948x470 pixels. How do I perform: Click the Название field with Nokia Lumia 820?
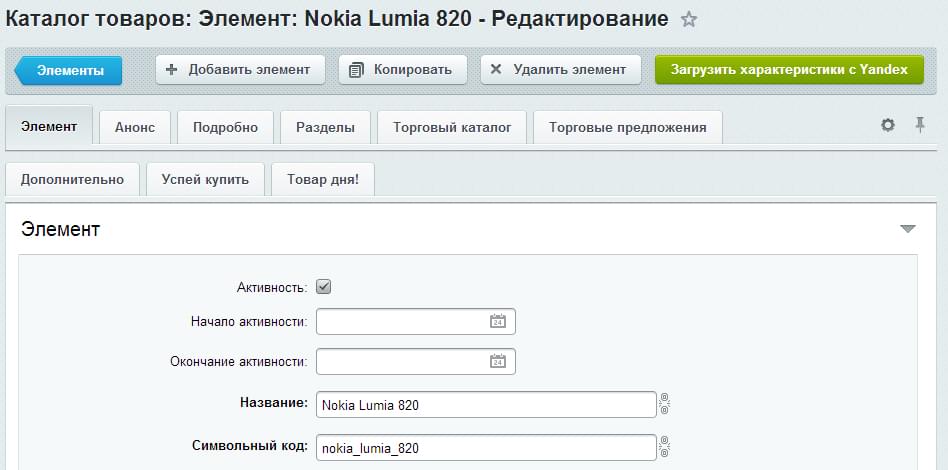(486, 404)
